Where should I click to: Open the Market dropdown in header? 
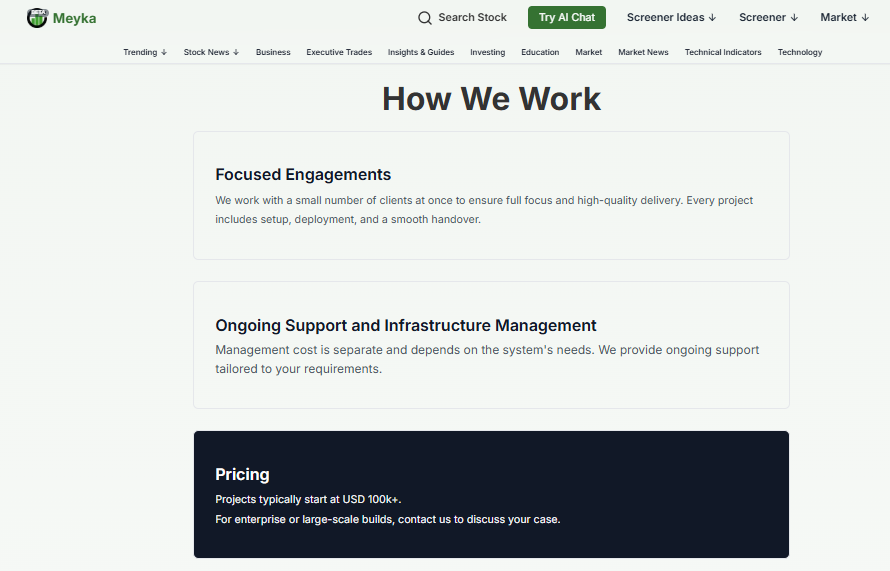point(844,17)
